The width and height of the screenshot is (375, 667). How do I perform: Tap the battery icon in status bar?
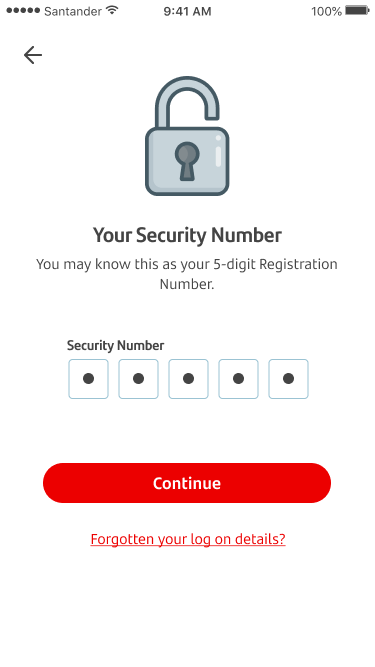(357, 11)
